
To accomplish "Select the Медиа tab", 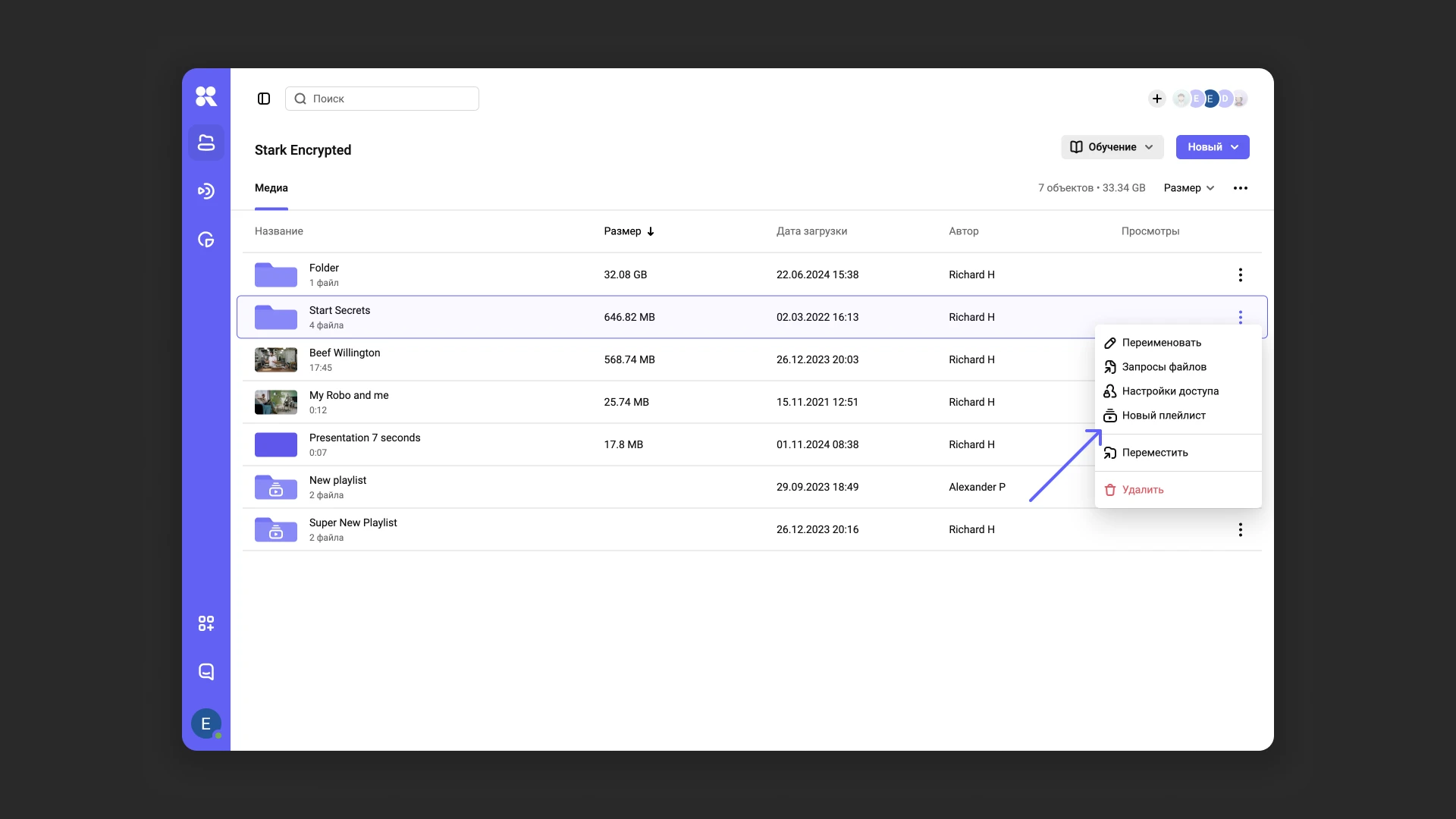I will coord(271,188).
